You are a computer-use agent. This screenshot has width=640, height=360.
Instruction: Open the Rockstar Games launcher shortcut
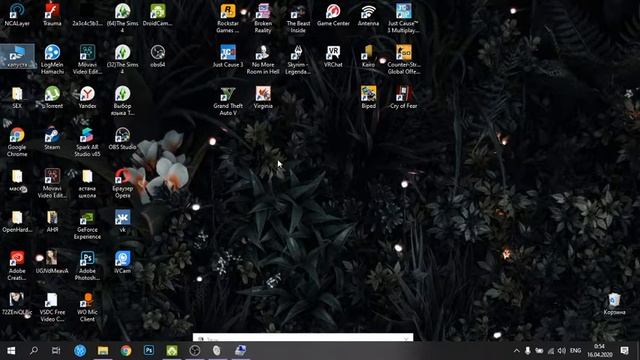coord(228,18)
